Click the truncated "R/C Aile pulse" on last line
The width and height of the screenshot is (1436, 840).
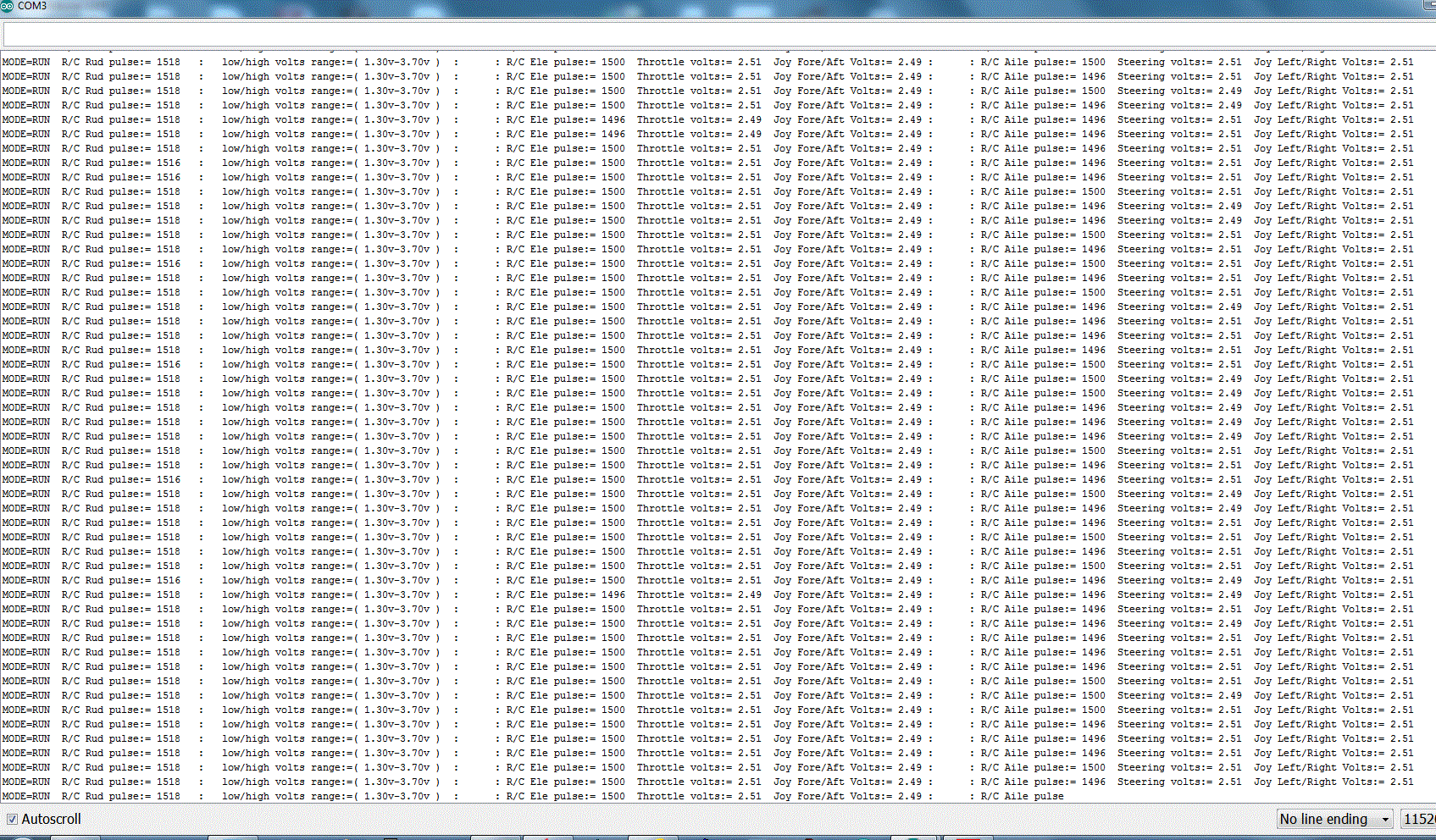point(1021,796)
